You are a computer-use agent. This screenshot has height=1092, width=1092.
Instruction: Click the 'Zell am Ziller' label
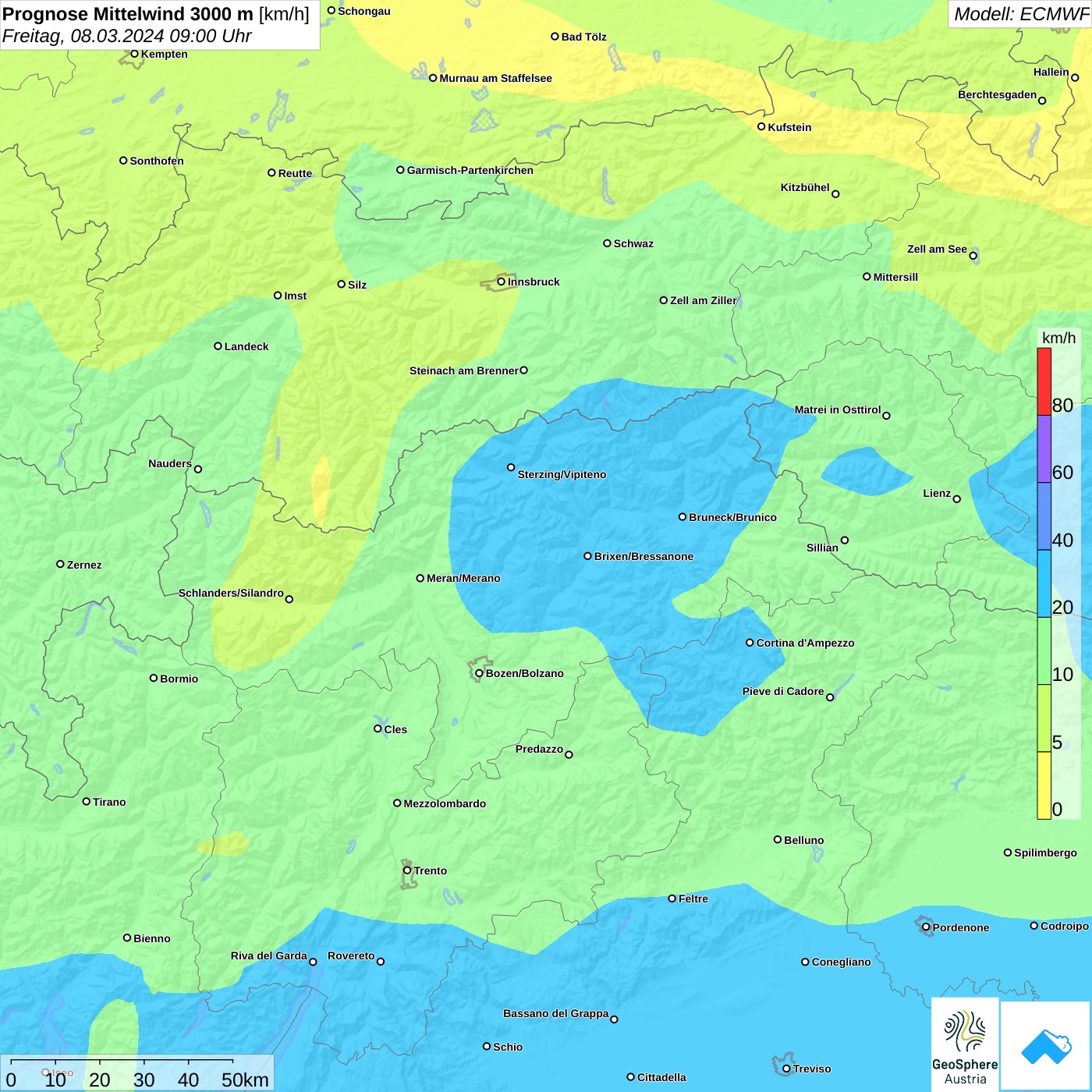click(x=704, y=300)
